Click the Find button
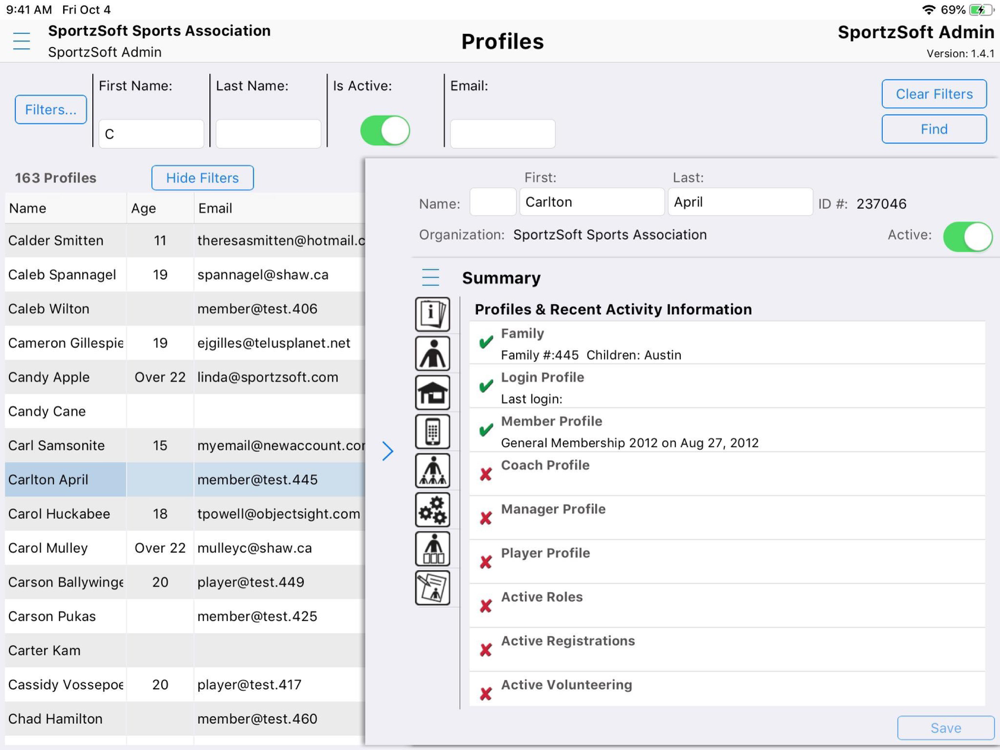The image size is (1000, 750). 934,129
